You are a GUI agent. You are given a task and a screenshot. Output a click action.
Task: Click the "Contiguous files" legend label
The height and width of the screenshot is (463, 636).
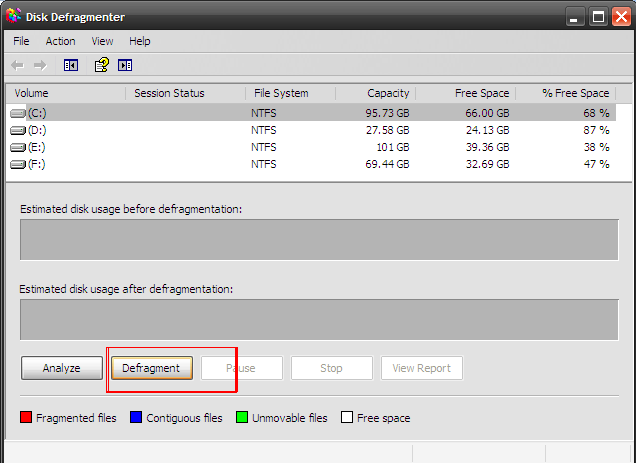tap(185, 418)
